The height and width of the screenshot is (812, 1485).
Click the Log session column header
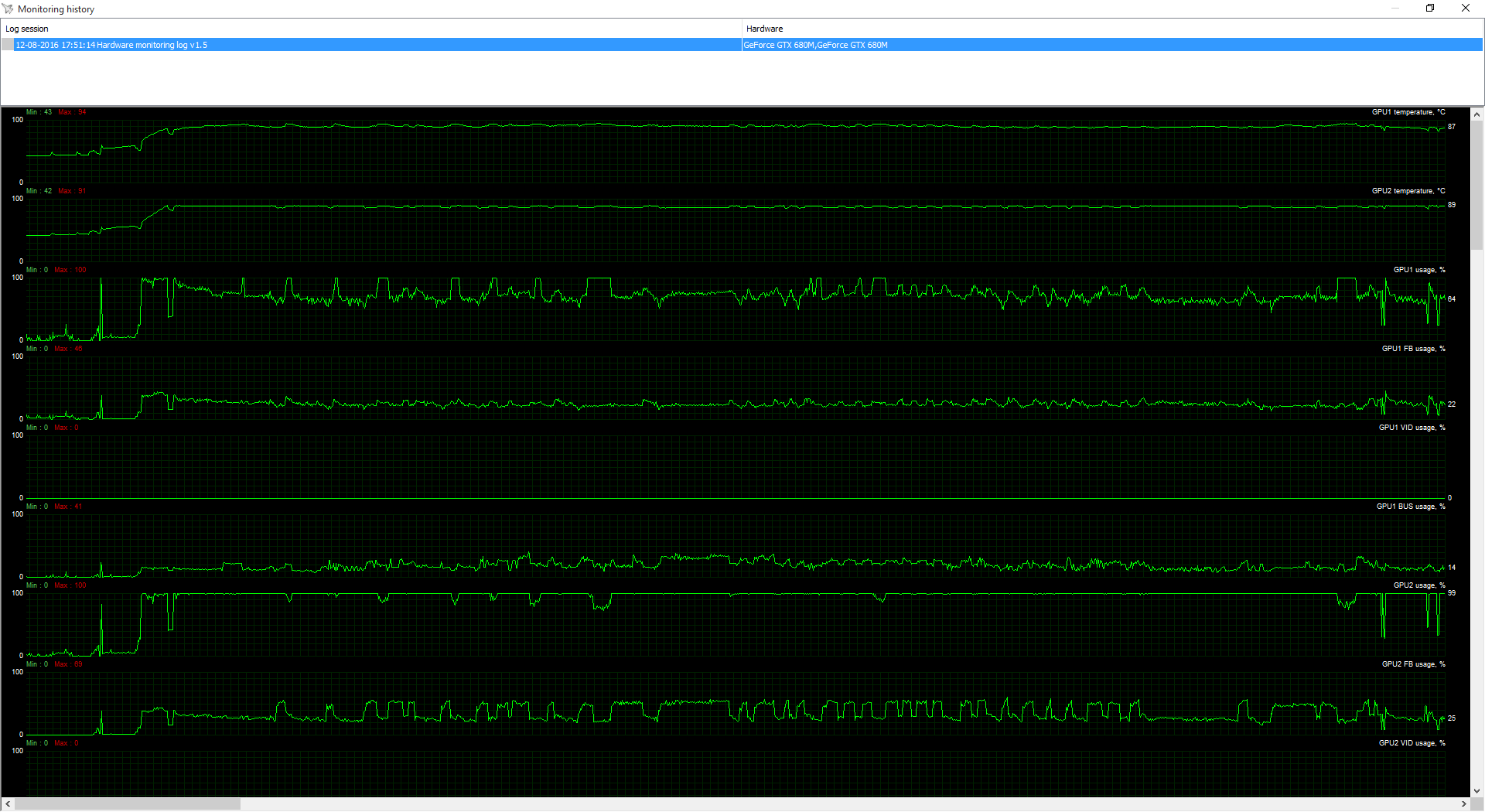click(371, 29)
